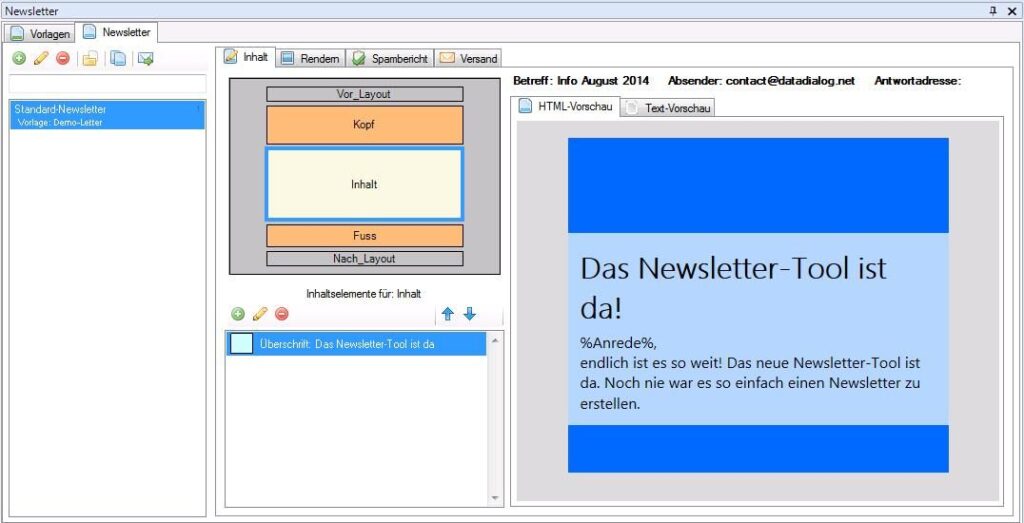
Task: Pin the Newsletter panel
Action: (x=993, y=11)
